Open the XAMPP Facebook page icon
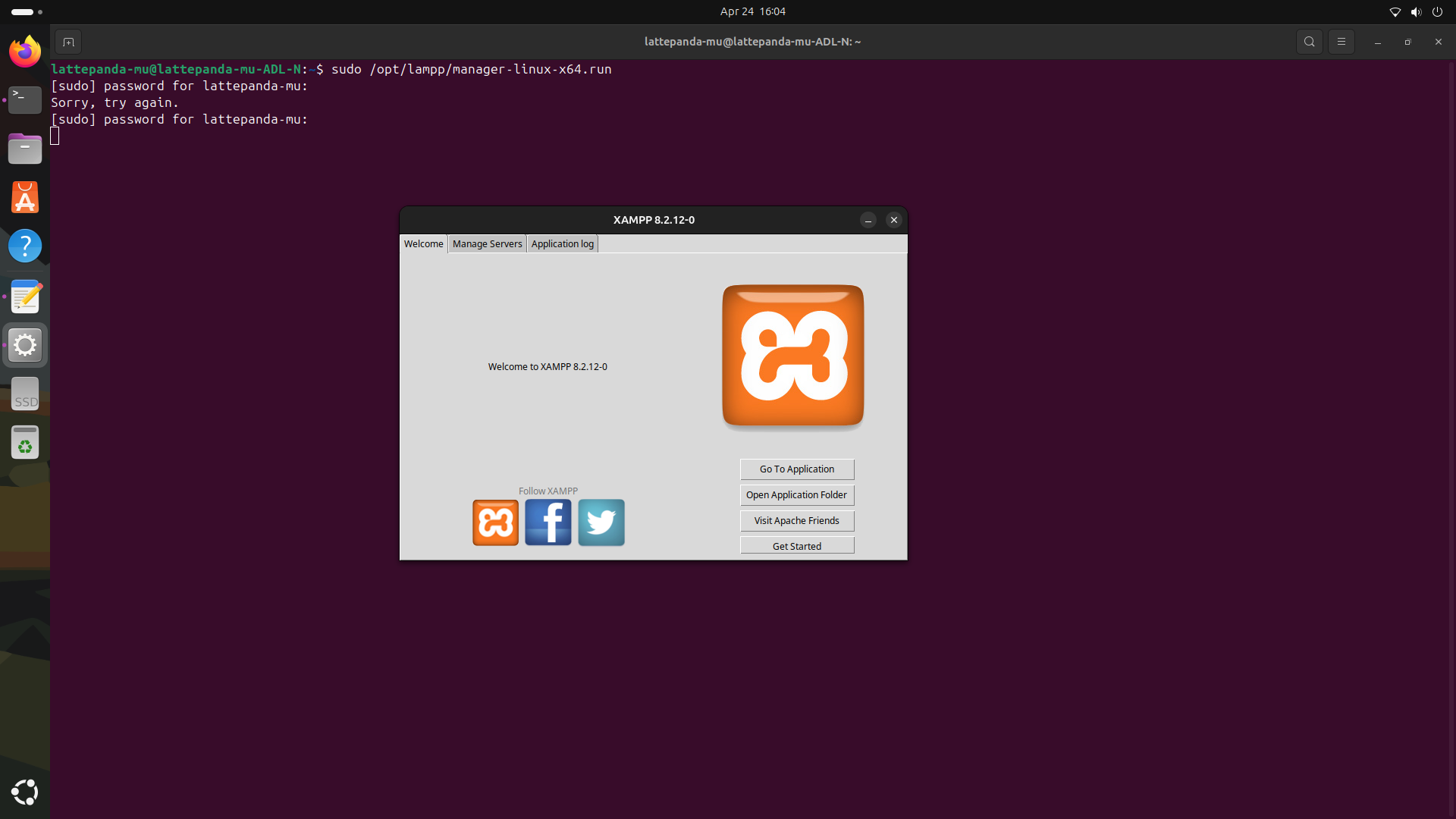 548,522
